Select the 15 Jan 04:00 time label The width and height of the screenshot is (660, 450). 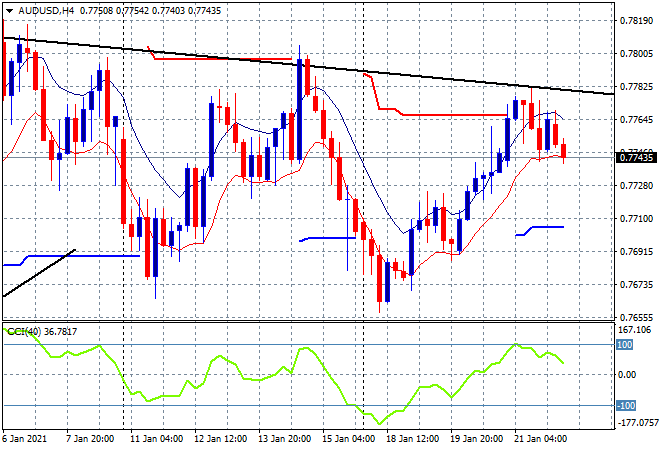tap(349, 439)
